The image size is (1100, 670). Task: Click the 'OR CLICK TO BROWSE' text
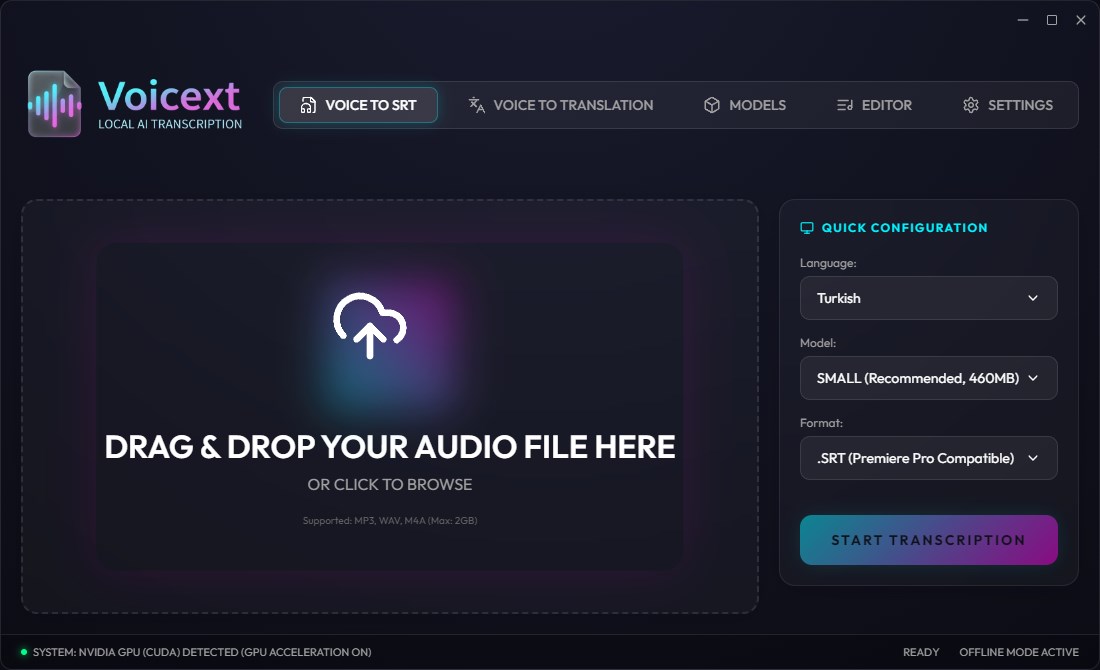click(389, 485)
